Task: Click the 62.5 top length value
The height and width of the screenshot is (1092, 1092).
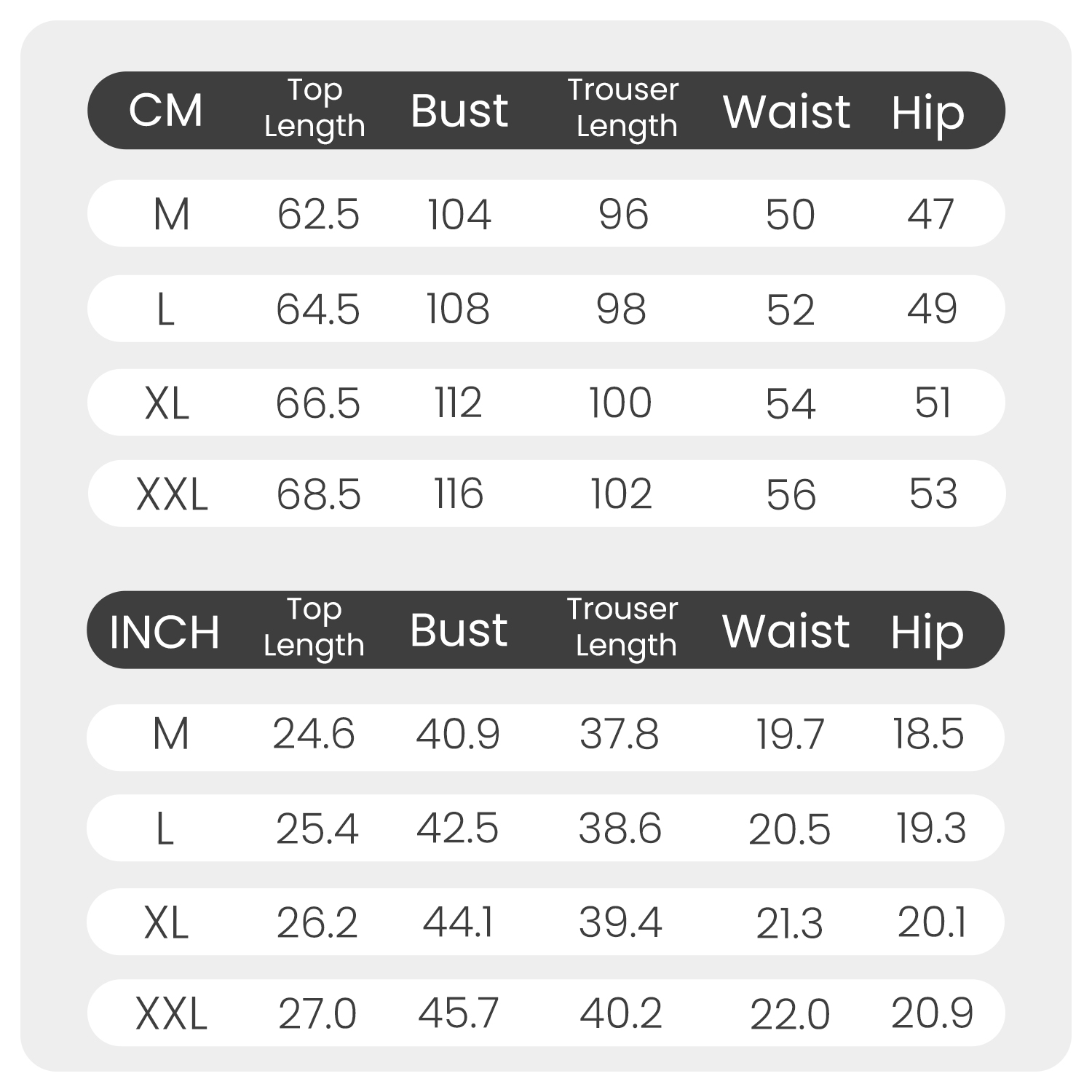Action: (x=318, y=215)
